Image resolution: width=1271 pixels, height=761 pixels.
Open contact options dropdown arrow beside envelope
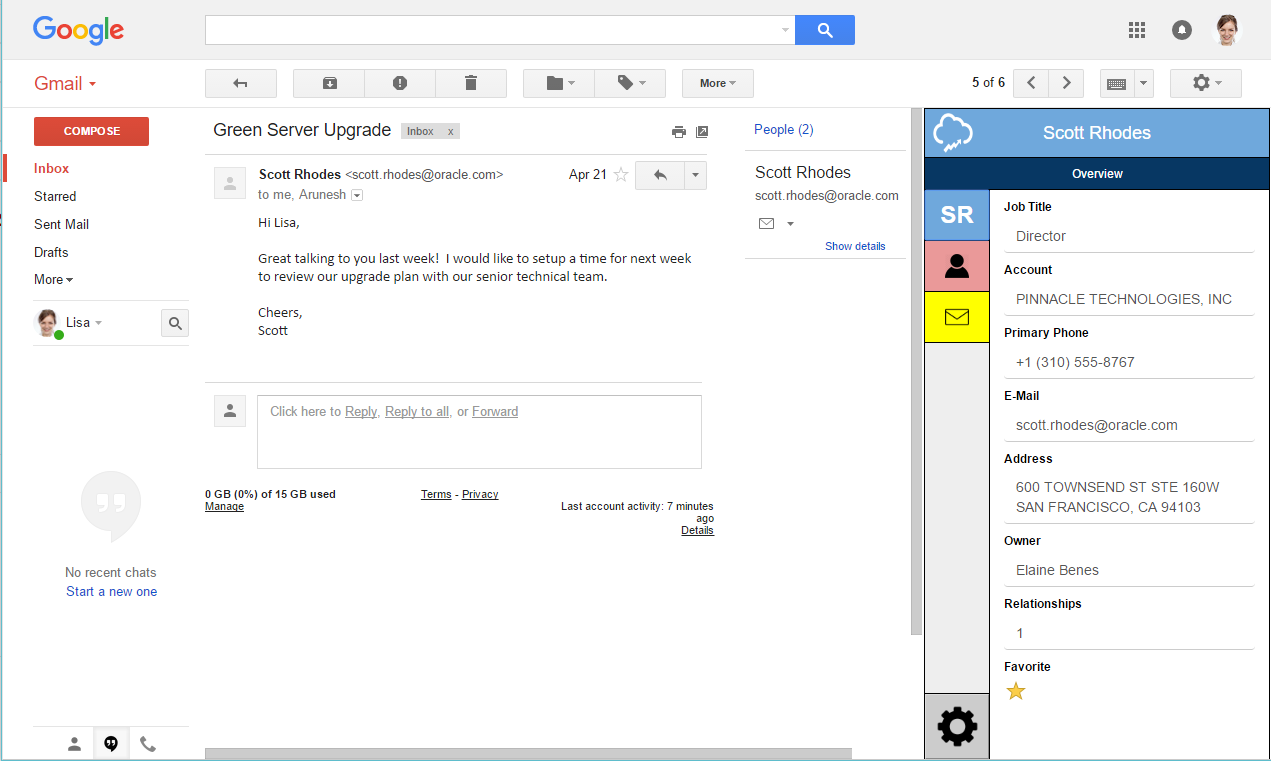pyautogui.click(x=790, y=224)
